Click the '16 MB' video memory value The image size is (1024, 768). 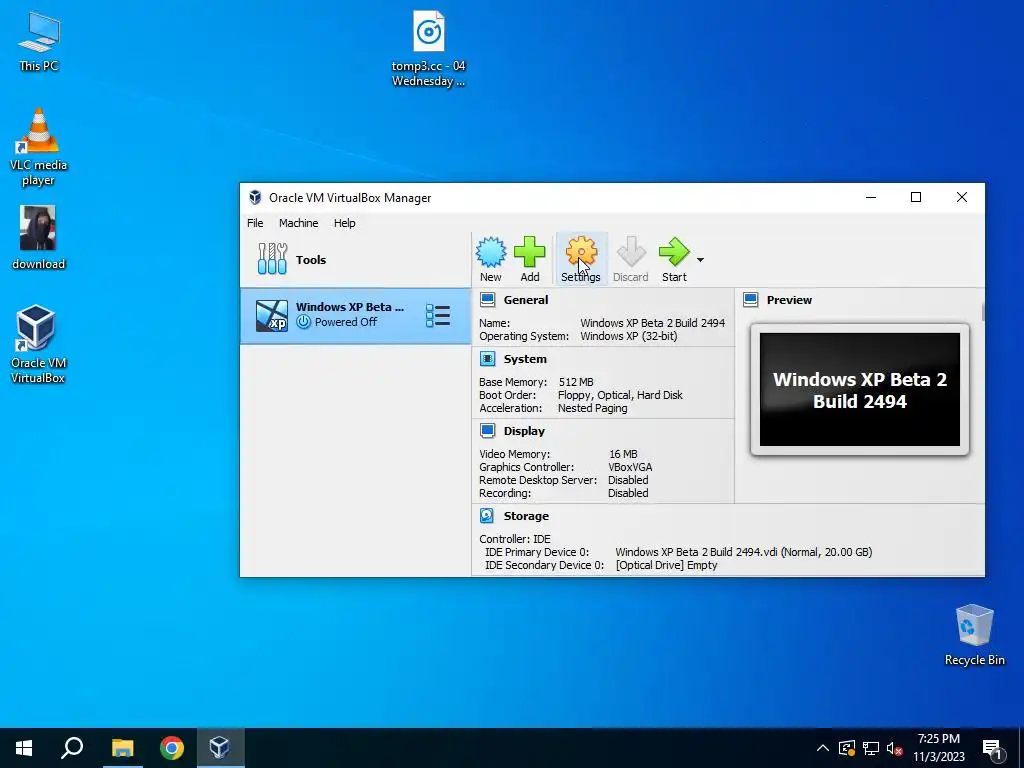623,453
